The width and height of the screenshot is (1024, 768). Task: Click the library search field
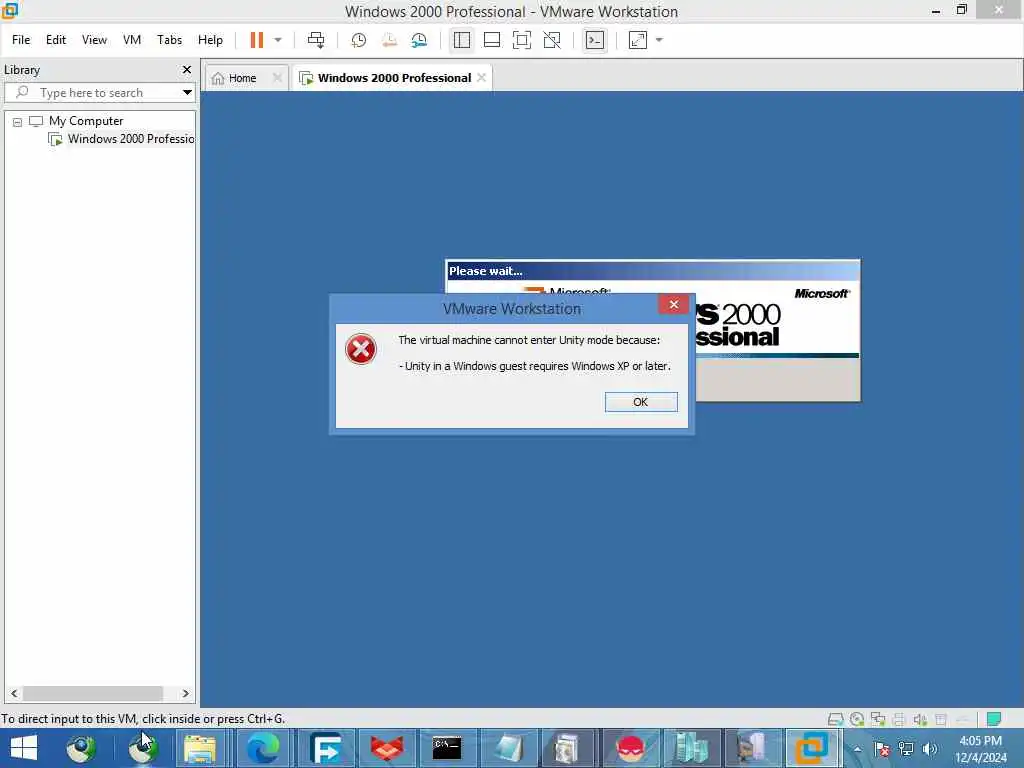coord(99,92)
